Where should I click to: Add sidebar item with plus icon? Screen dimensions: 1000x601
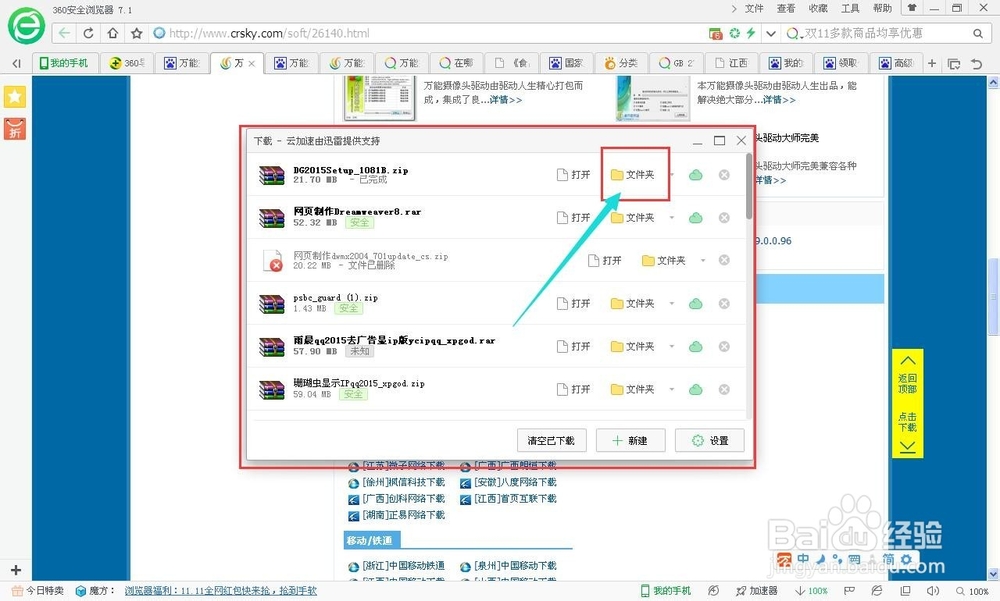[16, 570]
